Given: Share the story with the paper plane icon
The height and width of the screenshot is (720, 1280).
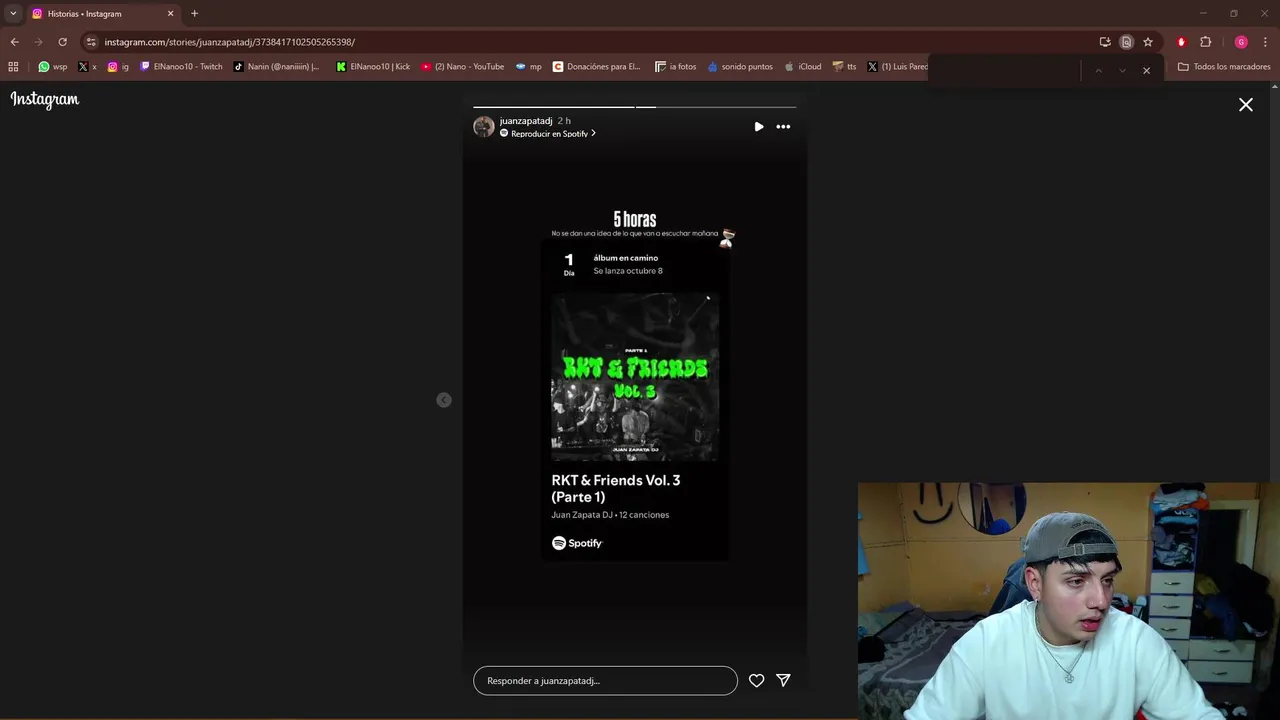Looking at the screenshot, I should [784, 680].
